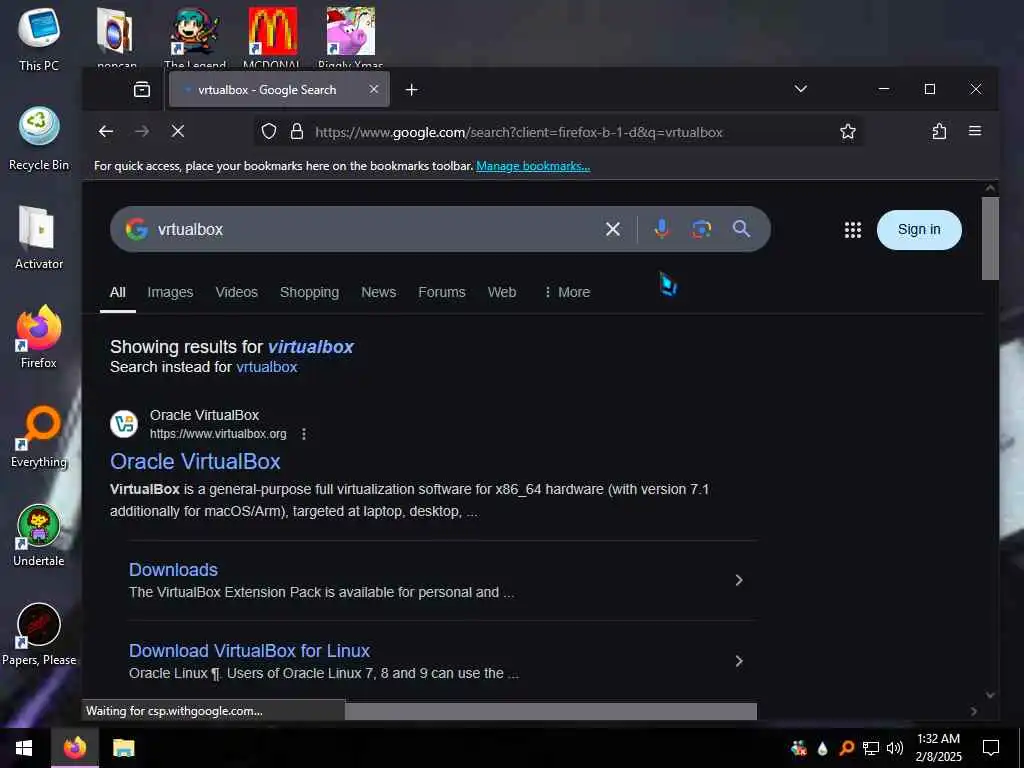The height and width of the screenshot is (768, 1024).
Task: Expand Download VirtualBox for Linux chevron
Action: 739,661
